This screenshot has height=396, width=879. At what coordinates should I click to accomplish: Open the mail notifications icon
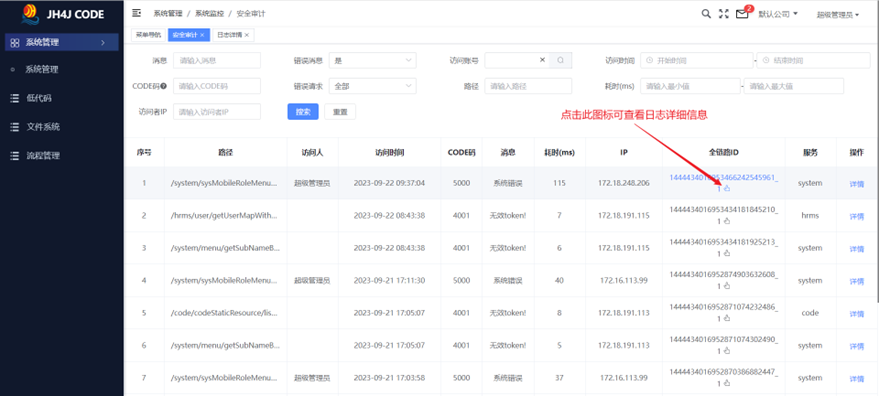[x=742, y=14]
